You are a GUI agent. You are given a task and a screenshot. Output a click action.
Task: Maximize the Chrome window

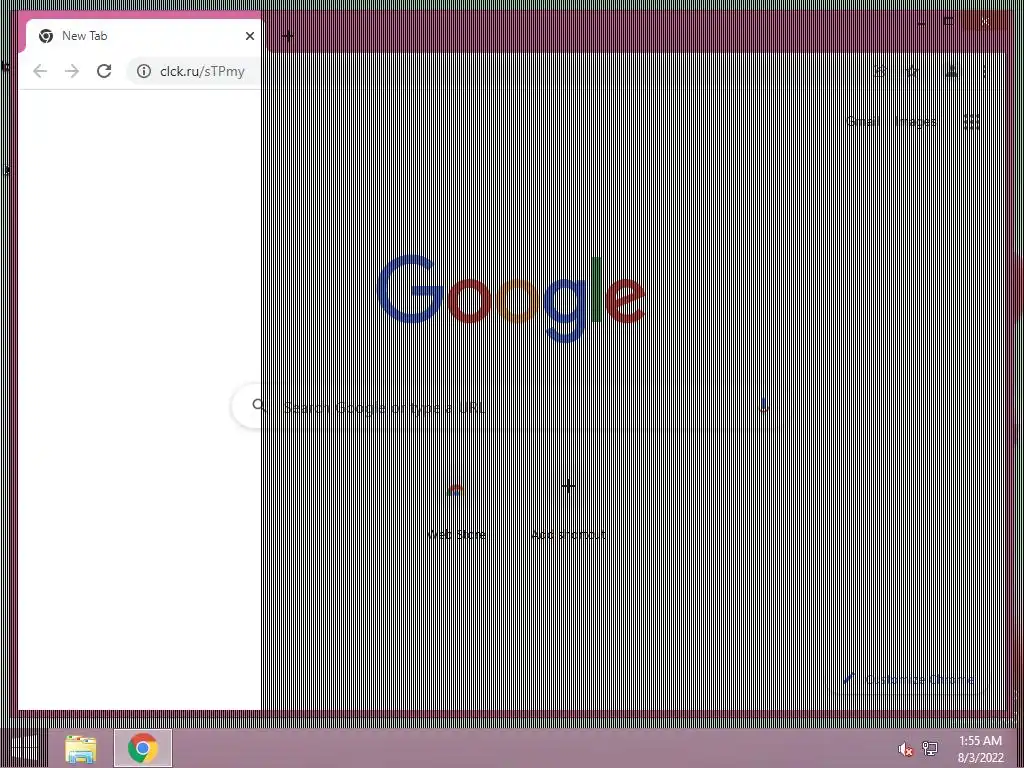949,22
